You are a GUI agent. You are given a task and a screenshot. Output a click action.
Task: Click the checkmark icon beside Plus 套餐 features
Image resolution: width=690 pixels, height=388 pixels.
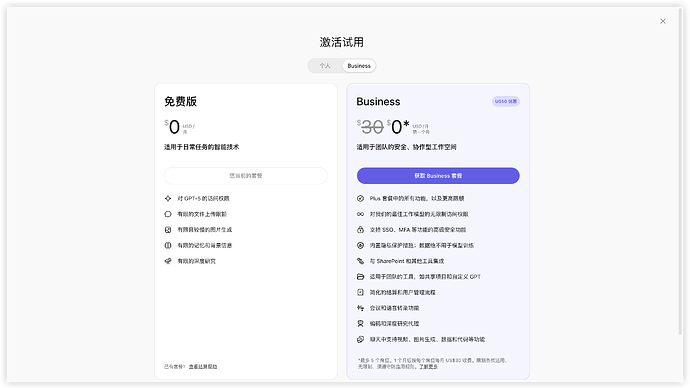(360, 198)
